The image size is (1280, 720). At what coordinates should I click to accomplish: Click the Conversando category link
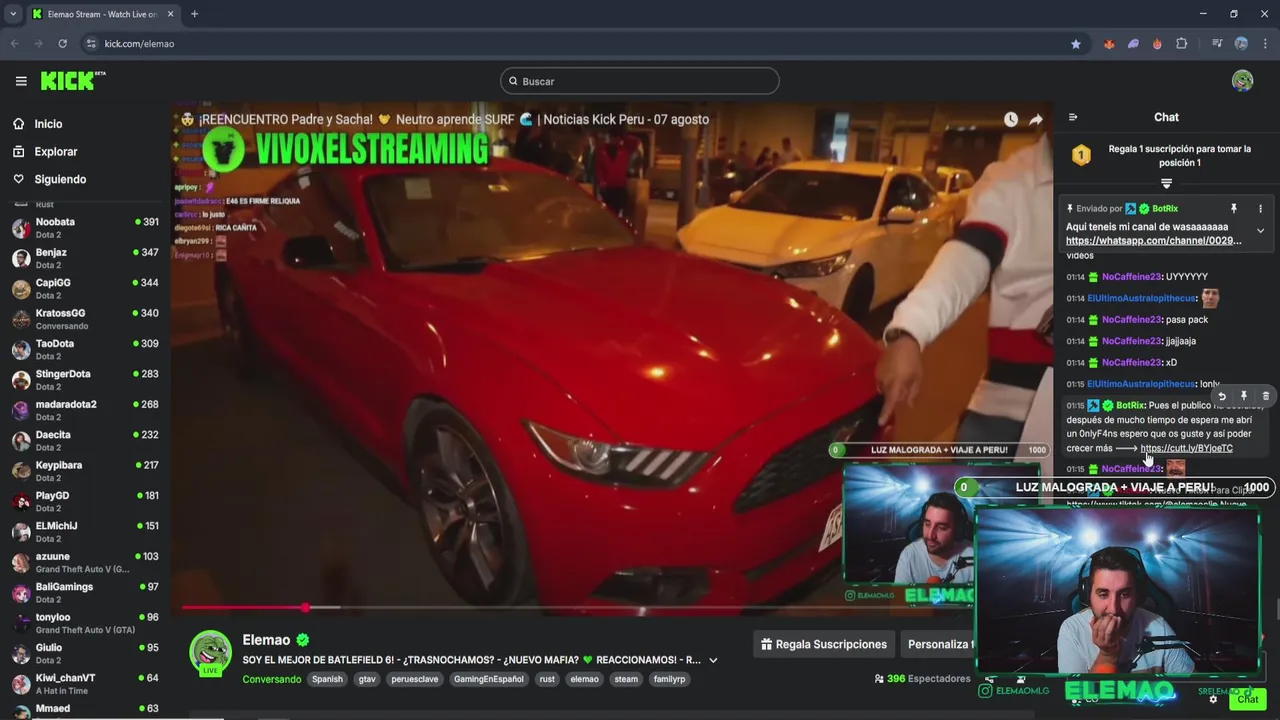[271, 679]
